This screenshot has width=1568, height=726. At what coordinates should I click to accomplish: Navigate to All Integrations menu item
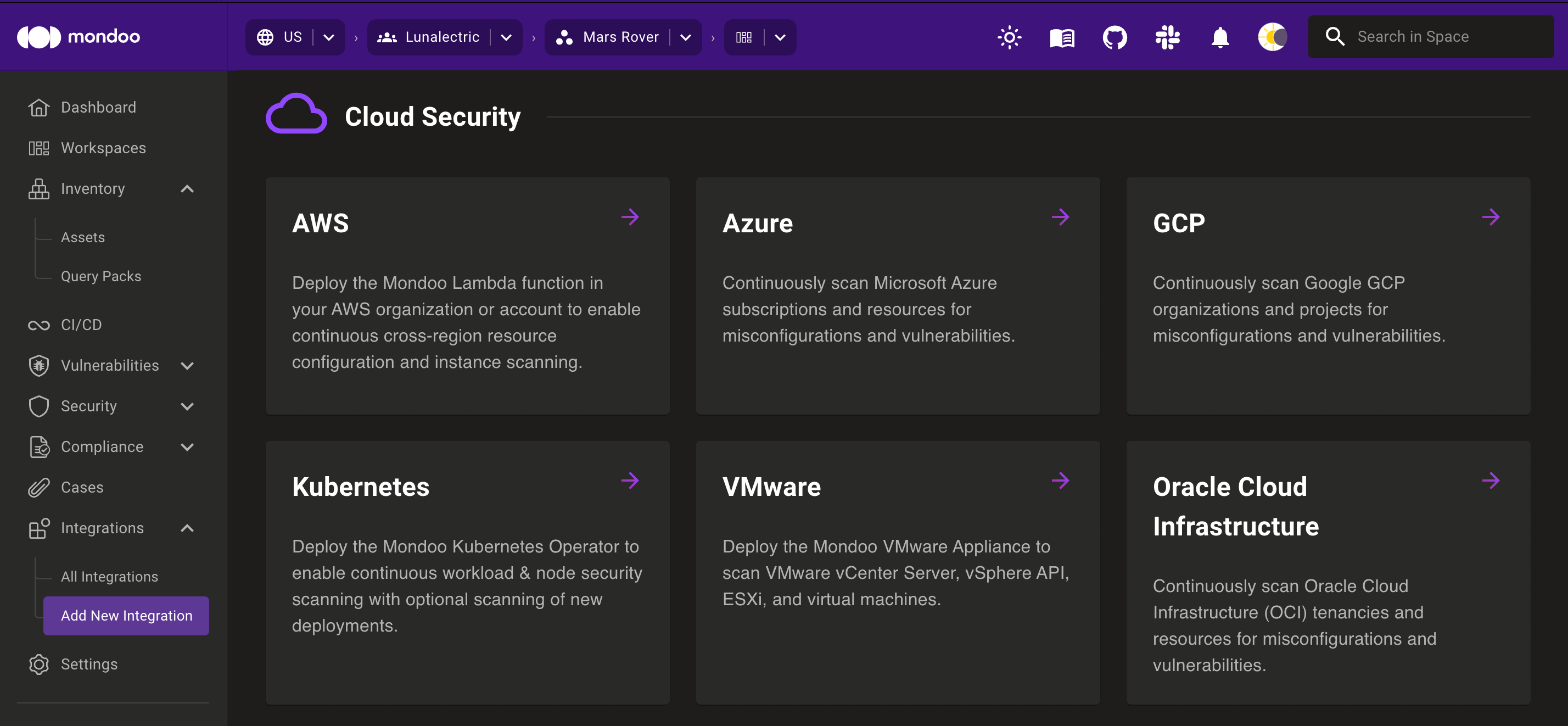[x=110, y=576]
